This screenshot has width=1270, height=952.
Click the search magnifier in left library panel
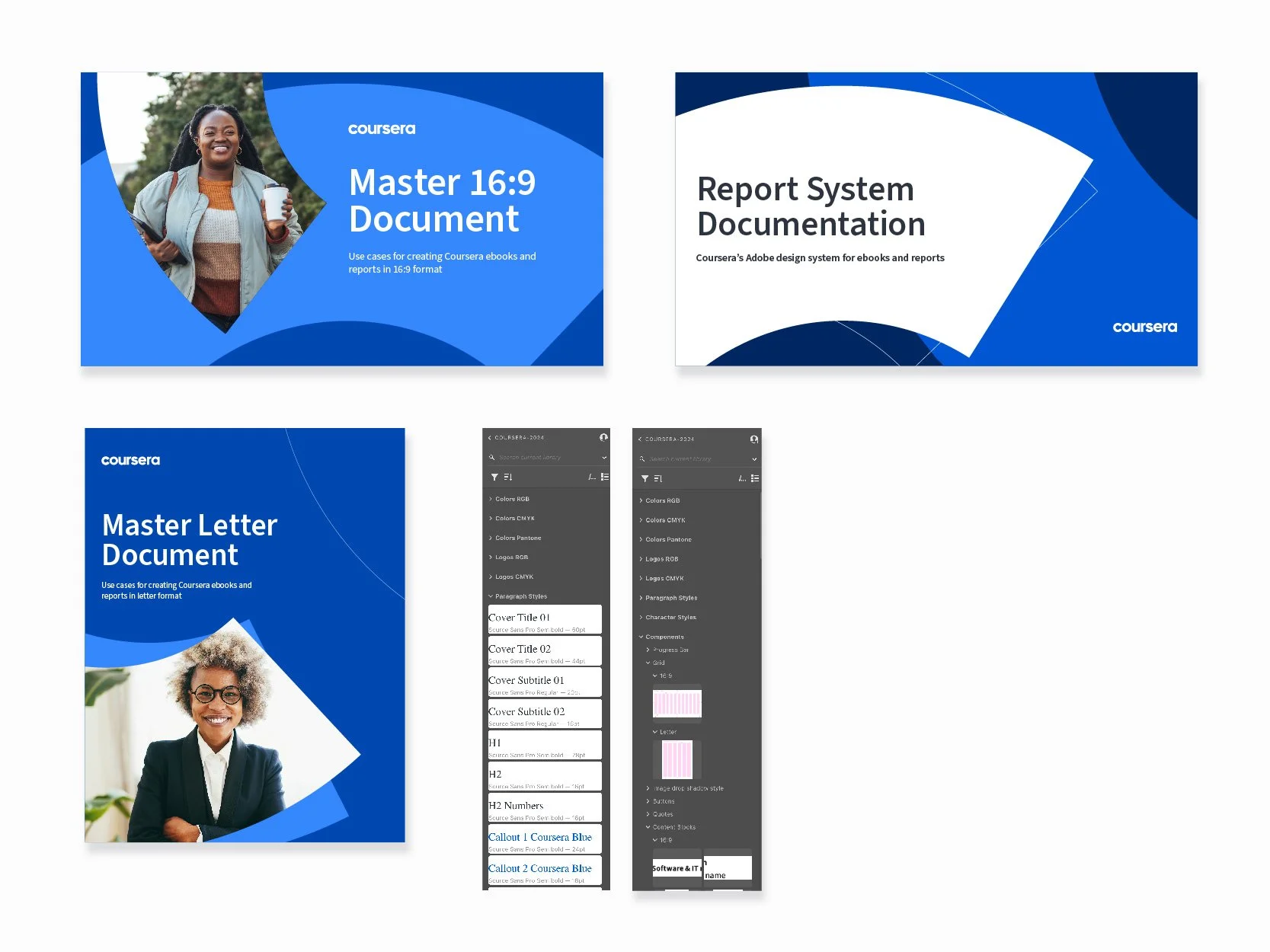click(492, 458)
